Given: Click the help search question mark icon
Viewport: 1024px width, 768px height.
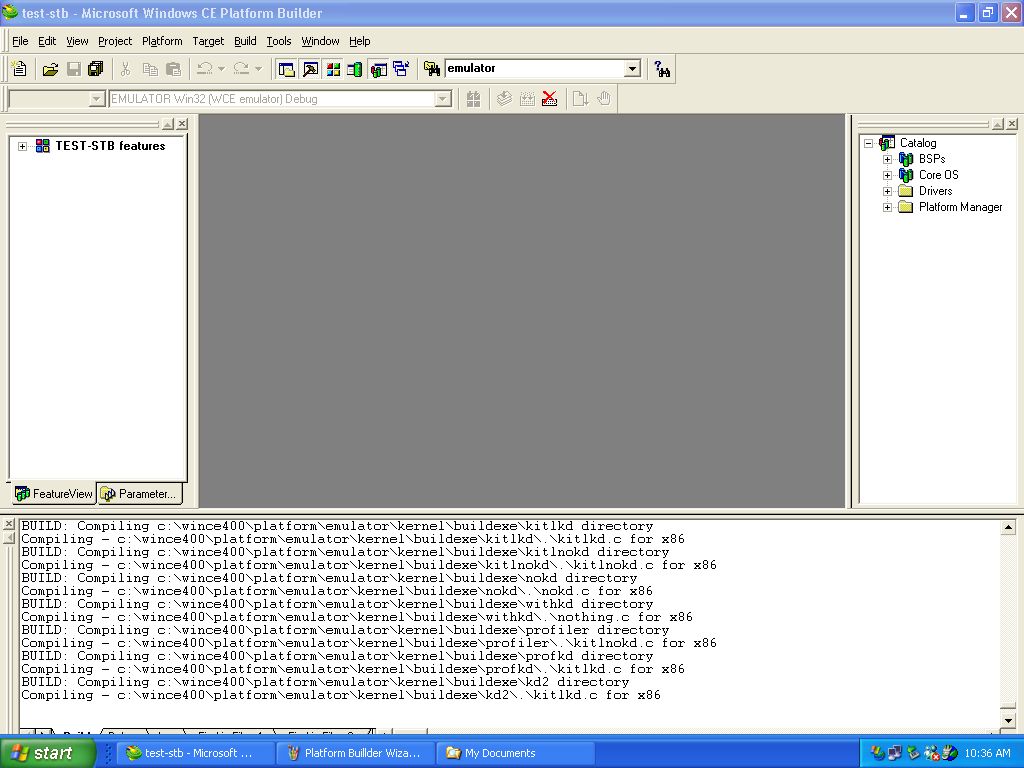Looking at the screenshot, I should [662, 69].
